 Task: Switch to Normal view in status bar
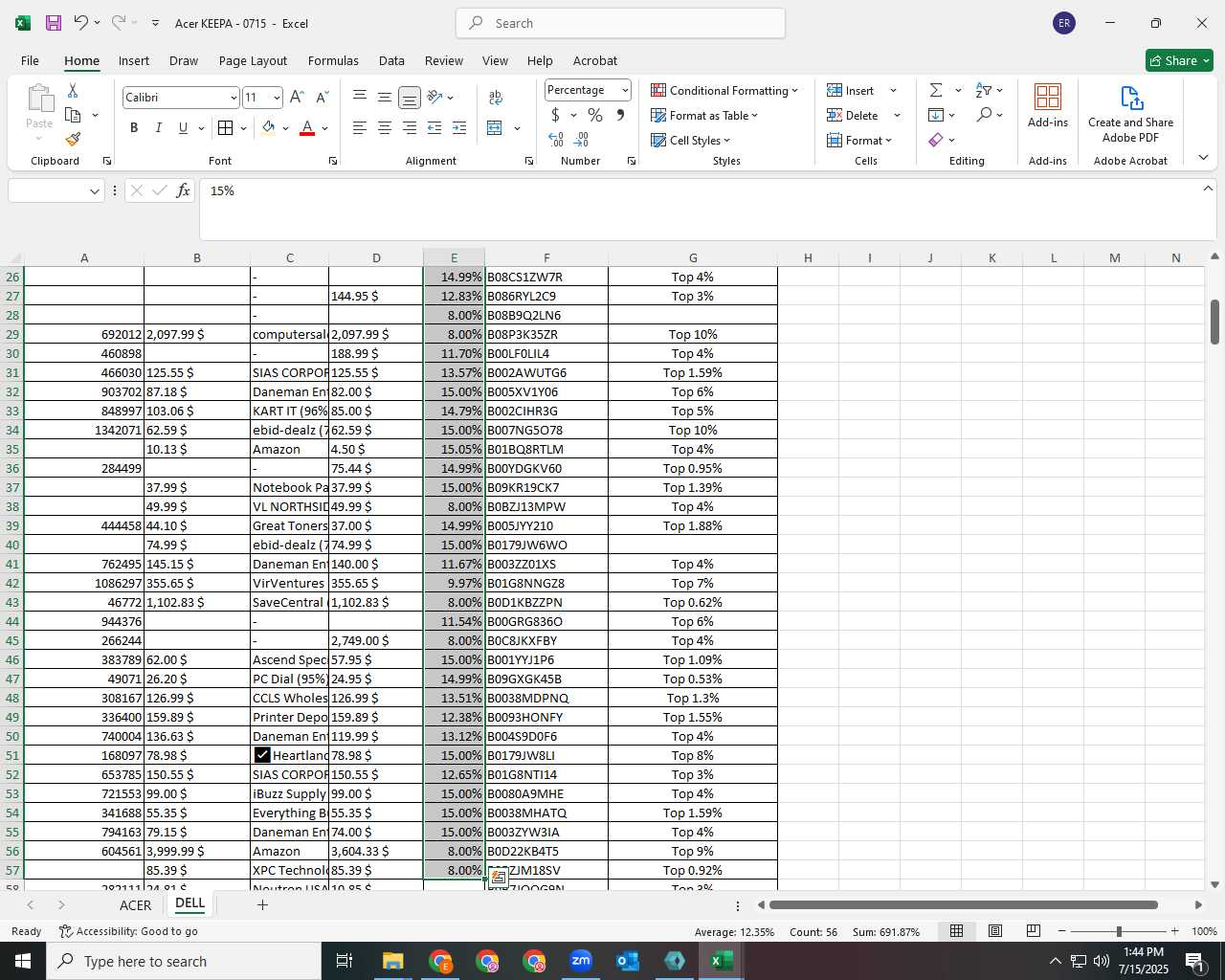point(956,930)
